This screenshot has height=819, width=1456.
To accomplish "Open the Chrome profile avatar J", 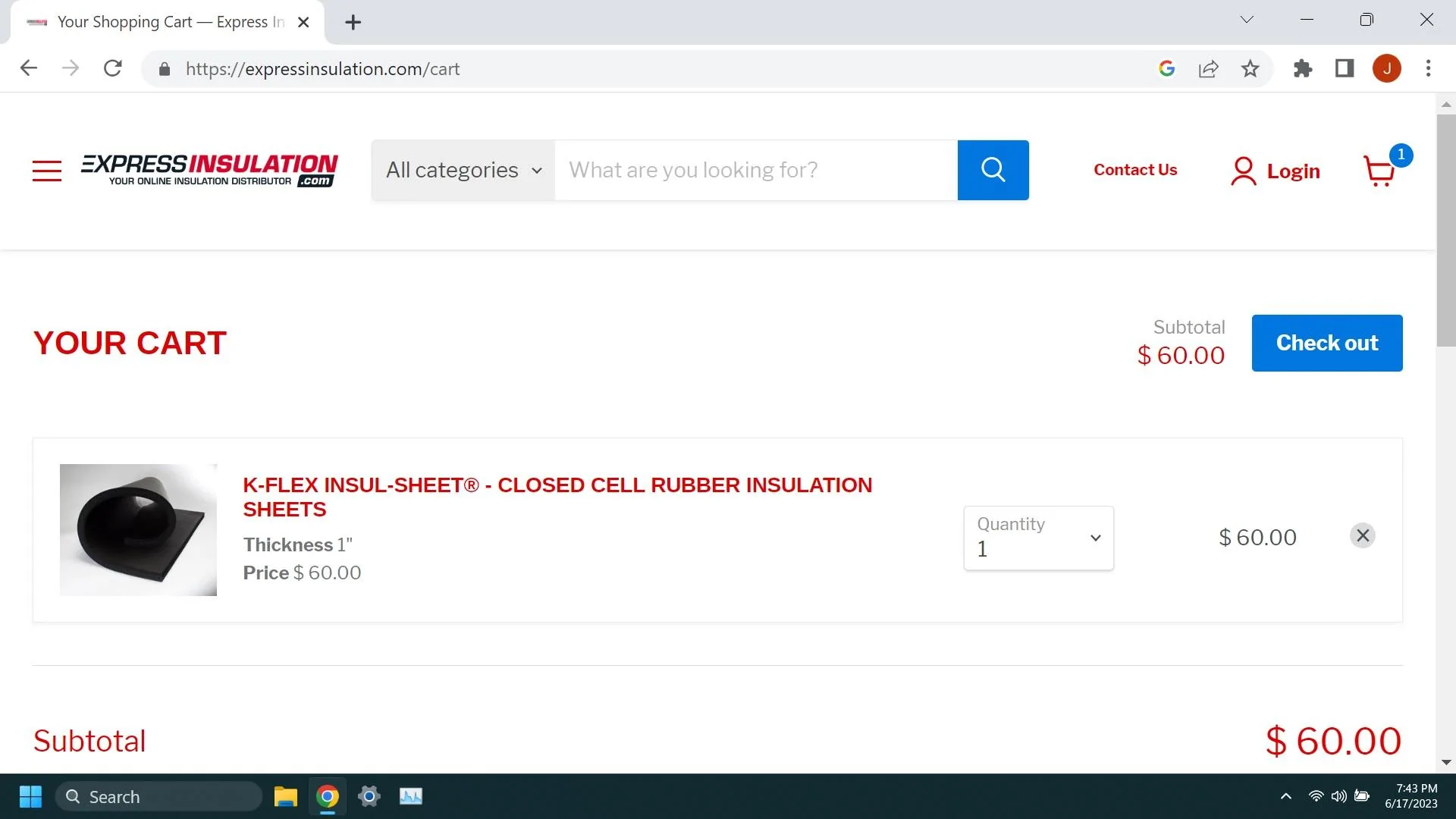I will pos(1386,69).
